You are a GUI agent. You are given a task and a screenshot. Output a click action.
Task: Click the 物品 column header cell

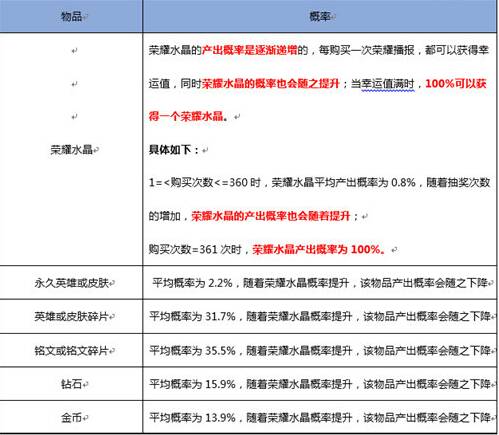71,16
